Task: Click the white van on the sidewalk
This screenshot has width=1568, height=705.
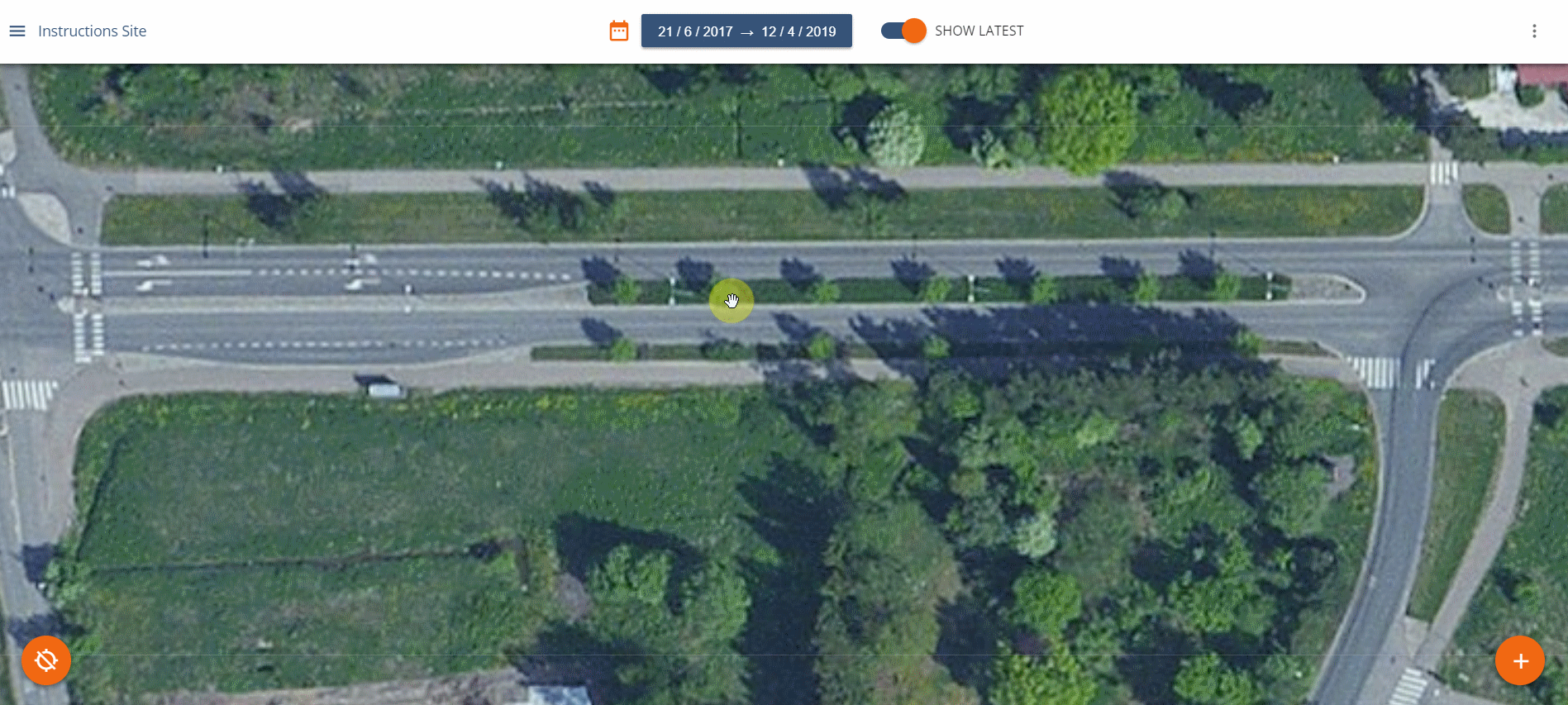Action: [x=385, y=390]
